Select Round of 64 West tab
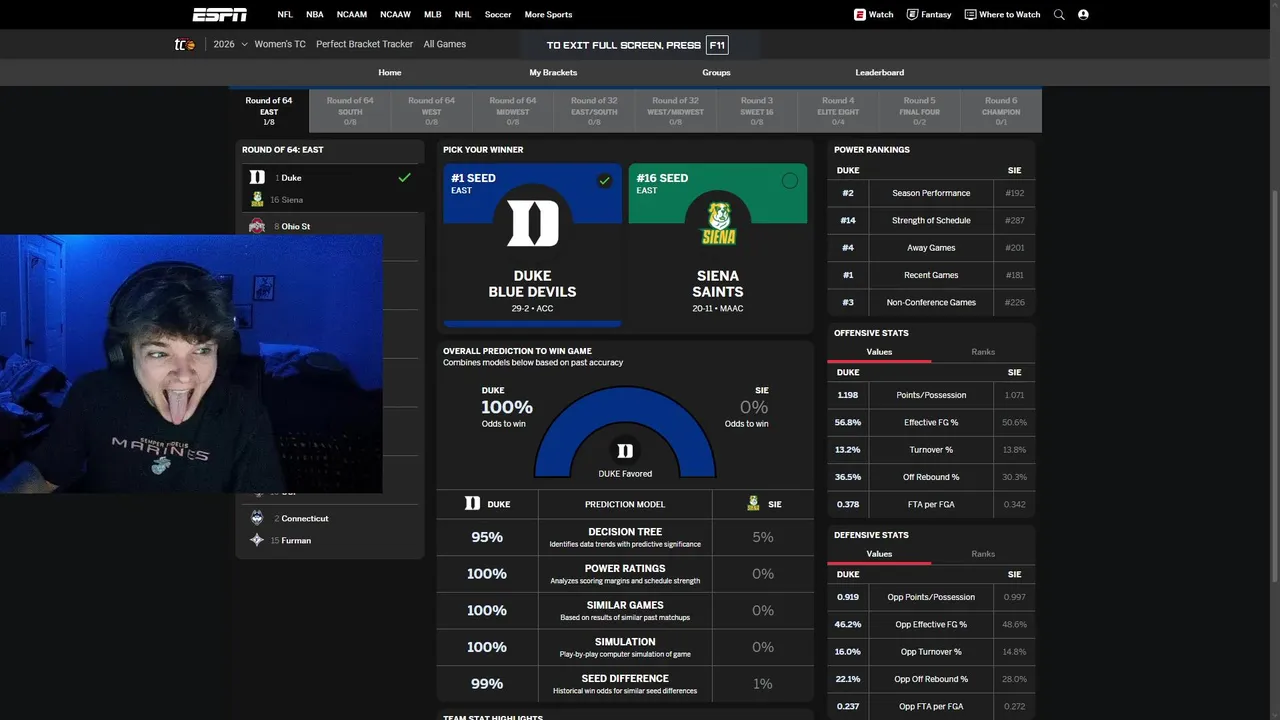Viewport: 1280px width, 720px height. click(x=431, y=111)
